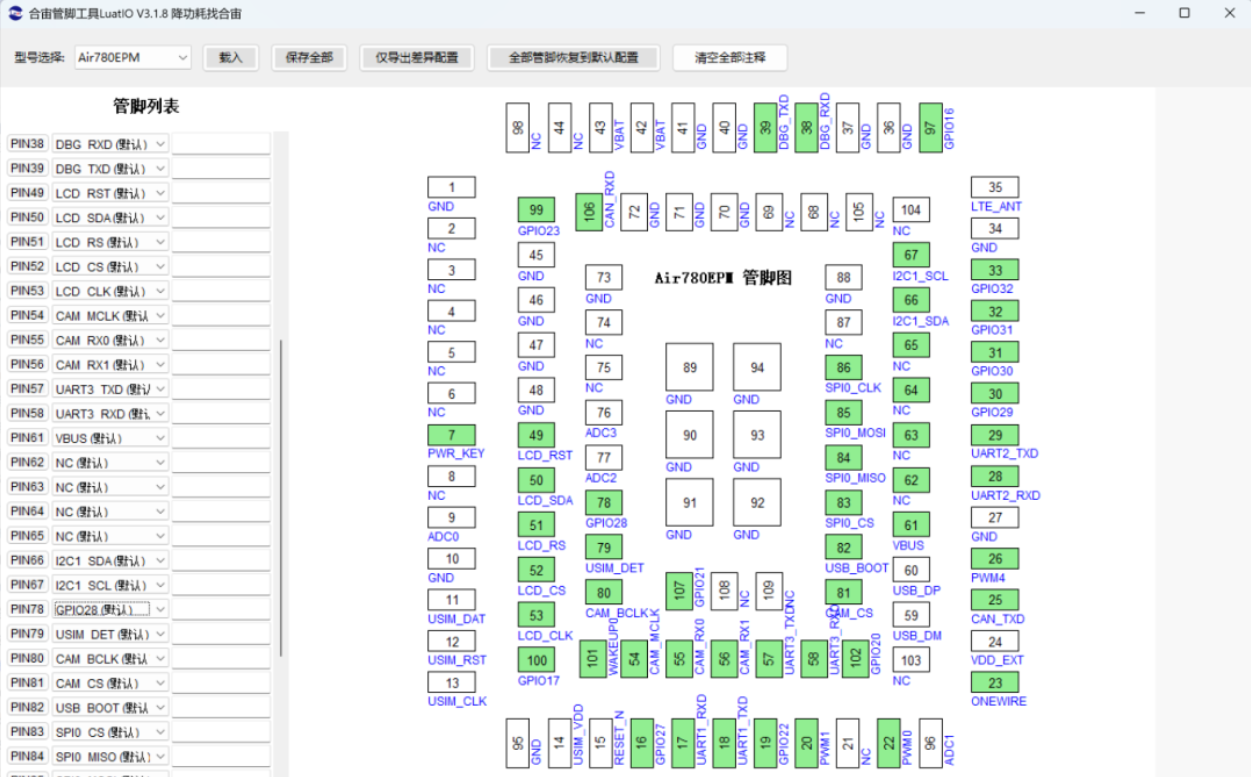The width and height of the screenshot is (1251, 777).
Task: Focus the comment field beside PIN52 LCD_CS
Action: click(x=221, y=267)
